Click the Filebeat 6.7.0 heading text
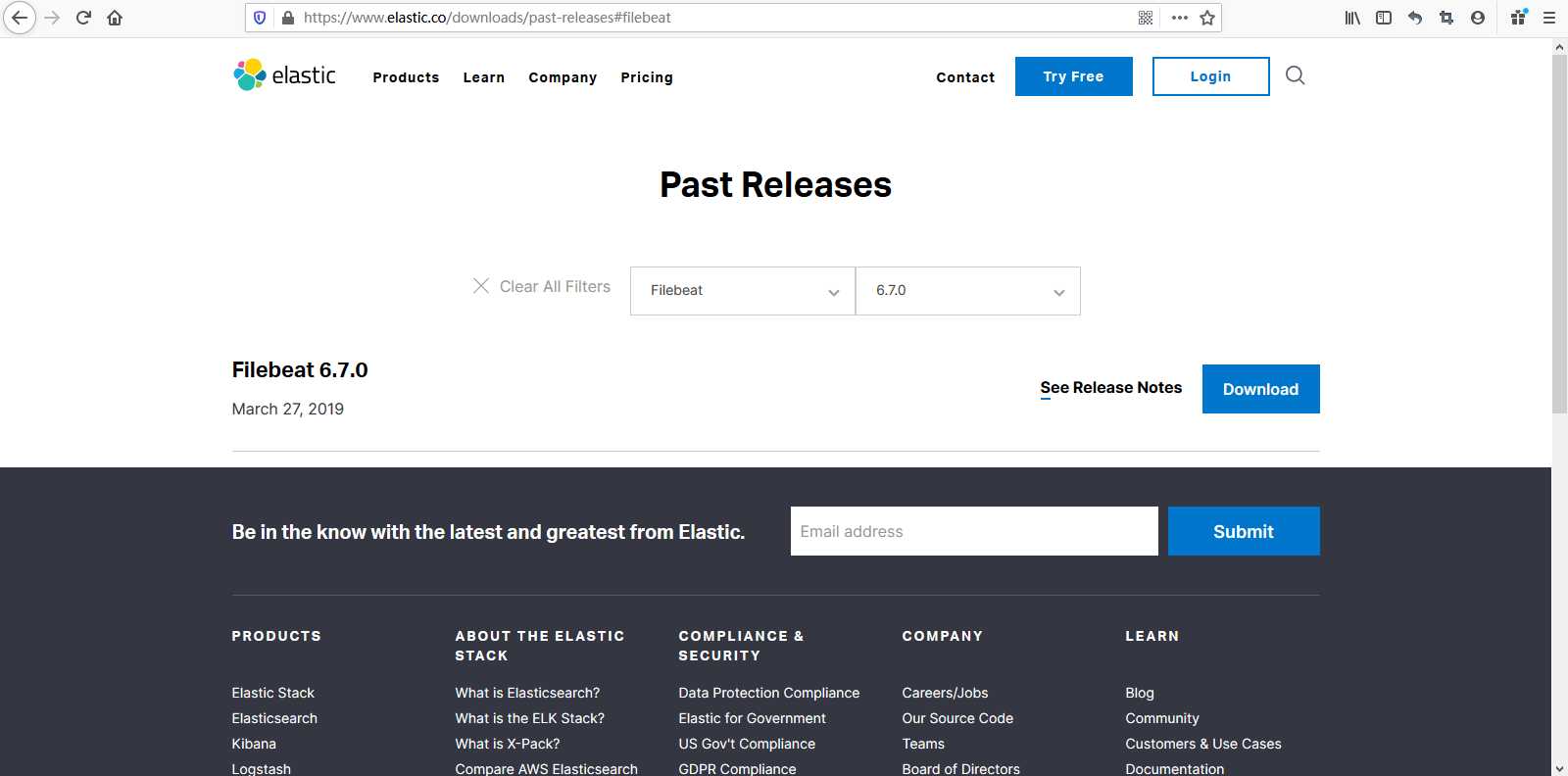The image size is (1568, 776). coord(300,369)
